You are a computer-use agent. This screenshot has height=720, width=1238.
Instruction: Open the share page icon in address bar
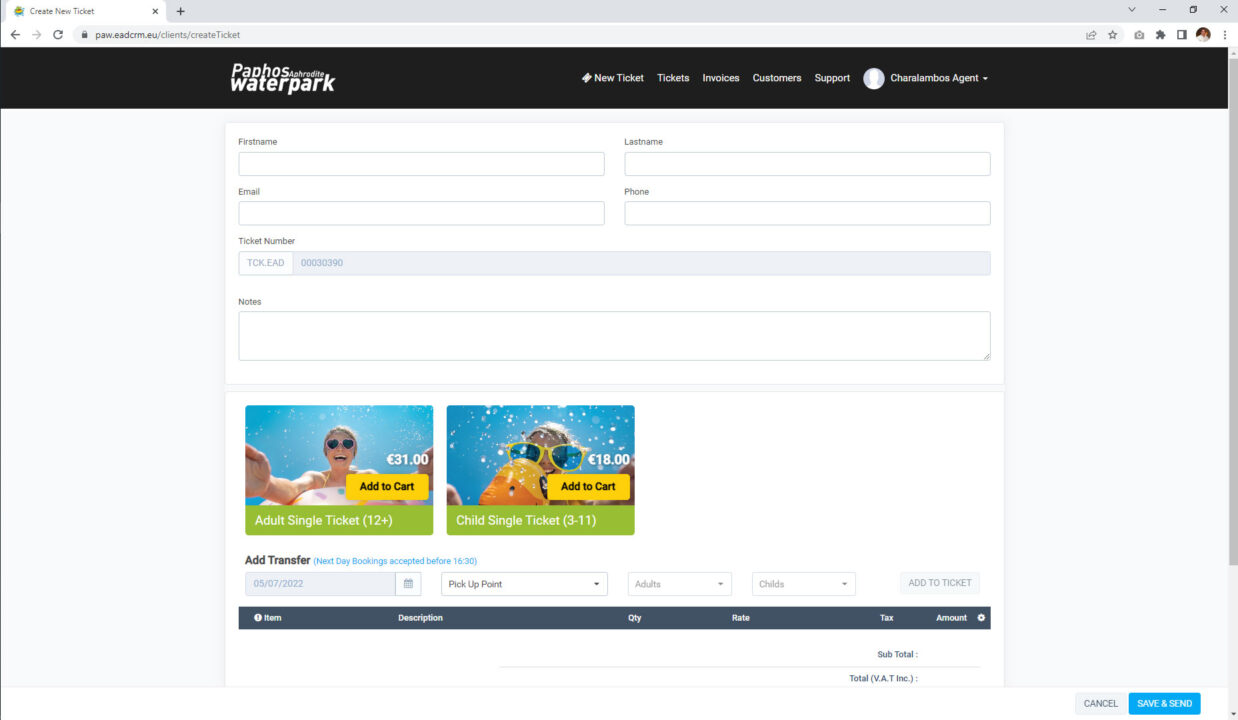[1091, 34]
